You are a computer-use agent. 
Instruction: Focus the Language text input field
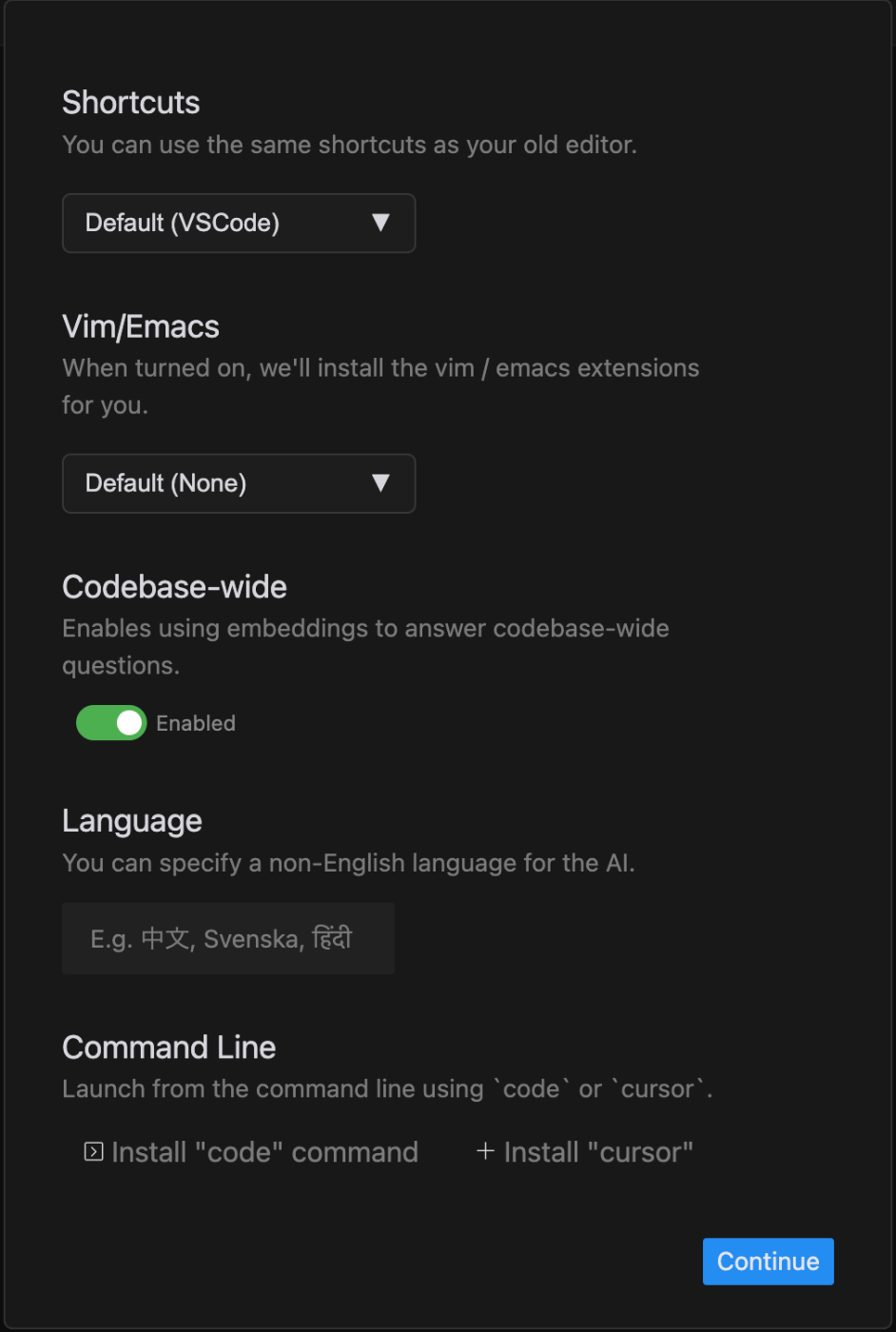(228, 939)
